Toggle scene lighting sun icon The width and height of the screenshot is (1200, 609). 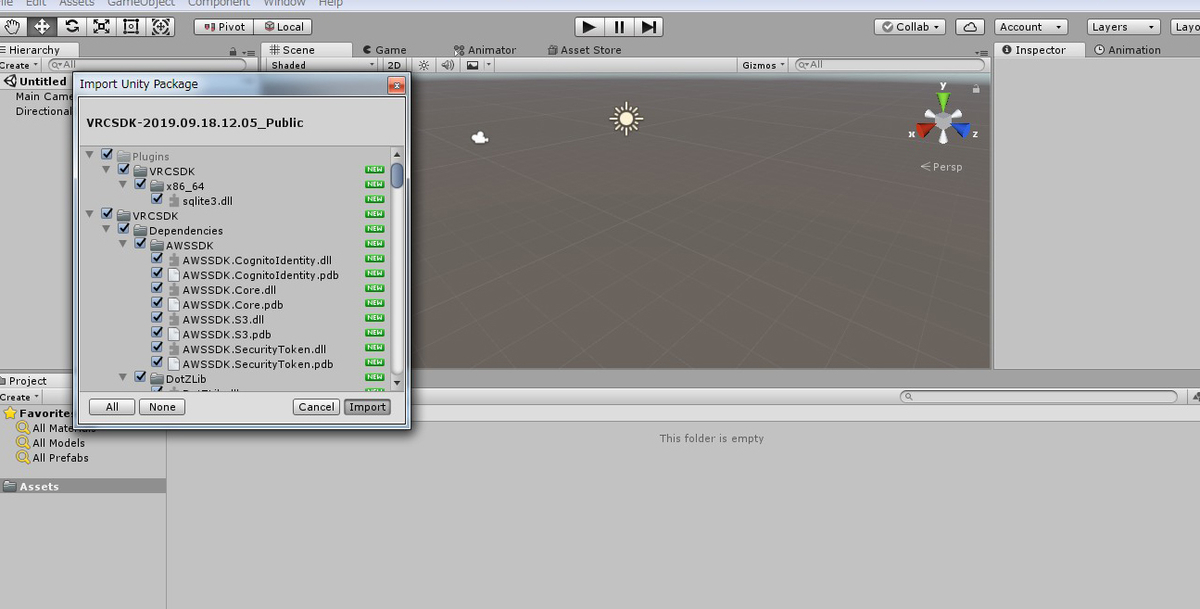[x=424, y=65]
